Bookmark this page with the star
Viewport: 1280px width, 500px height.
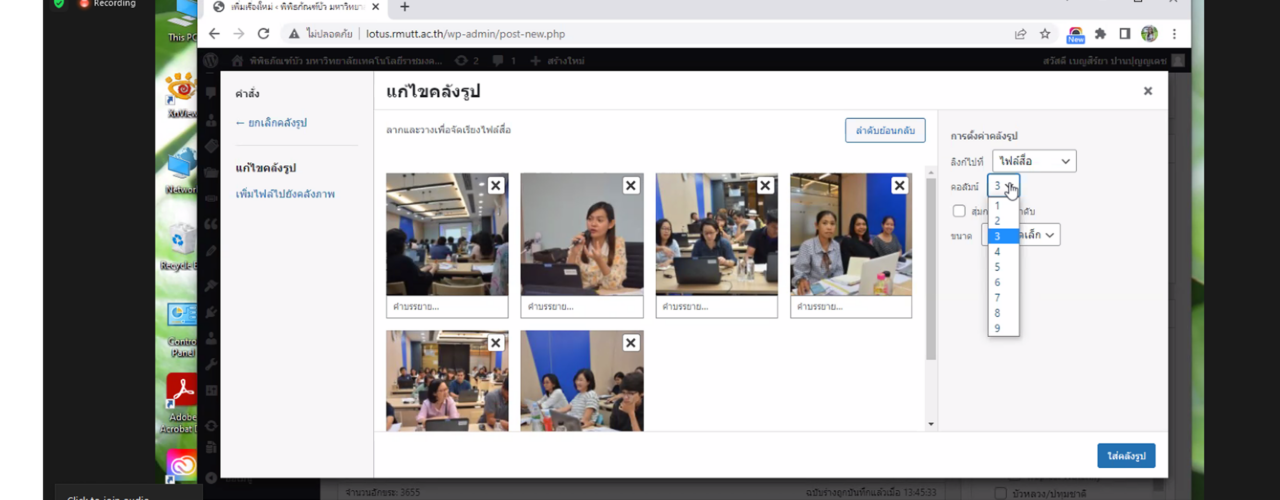tap(1045, 33)
